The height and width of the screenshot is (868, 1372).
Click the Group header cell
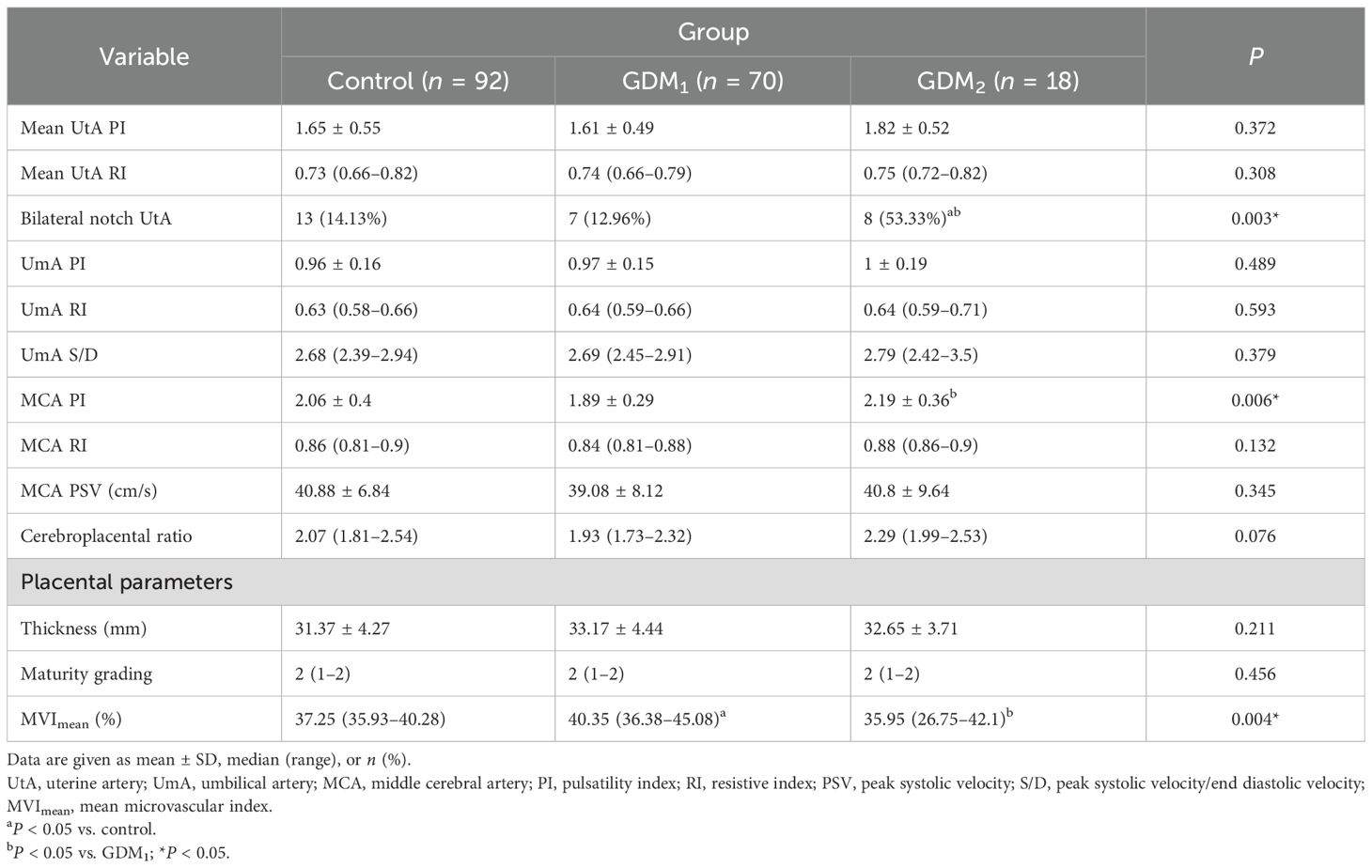(713, 32)
